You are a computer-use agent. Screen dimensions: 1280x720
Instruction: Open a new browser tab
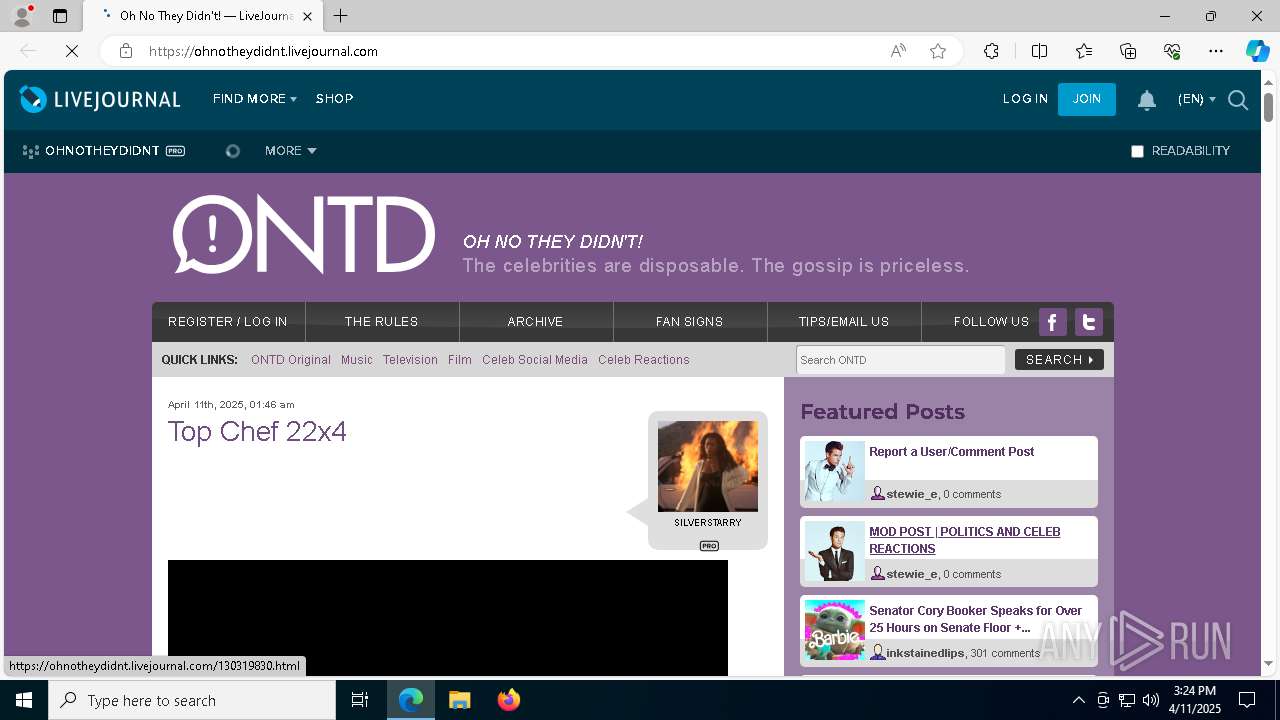[341, 16]
